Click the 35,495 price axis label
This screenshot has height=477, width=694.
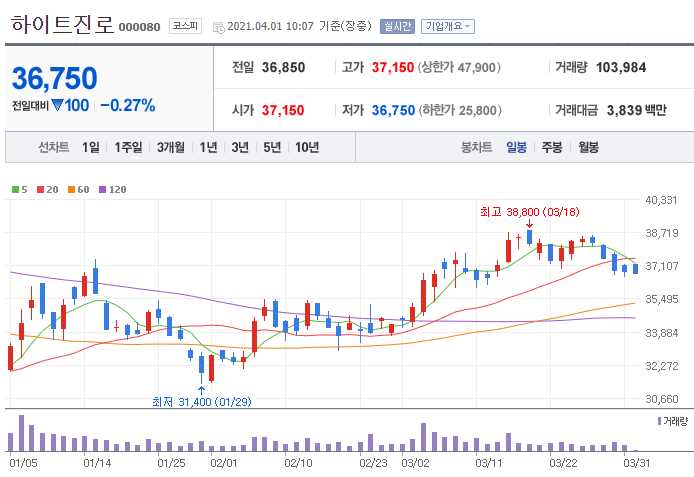tap(661, 299)
